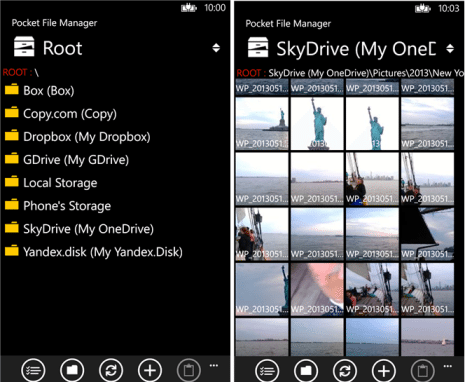The height and width of the screenshot is (382, 465).
Task: Tap the clock showing 10:03
Action: click(x=449, y=8)
